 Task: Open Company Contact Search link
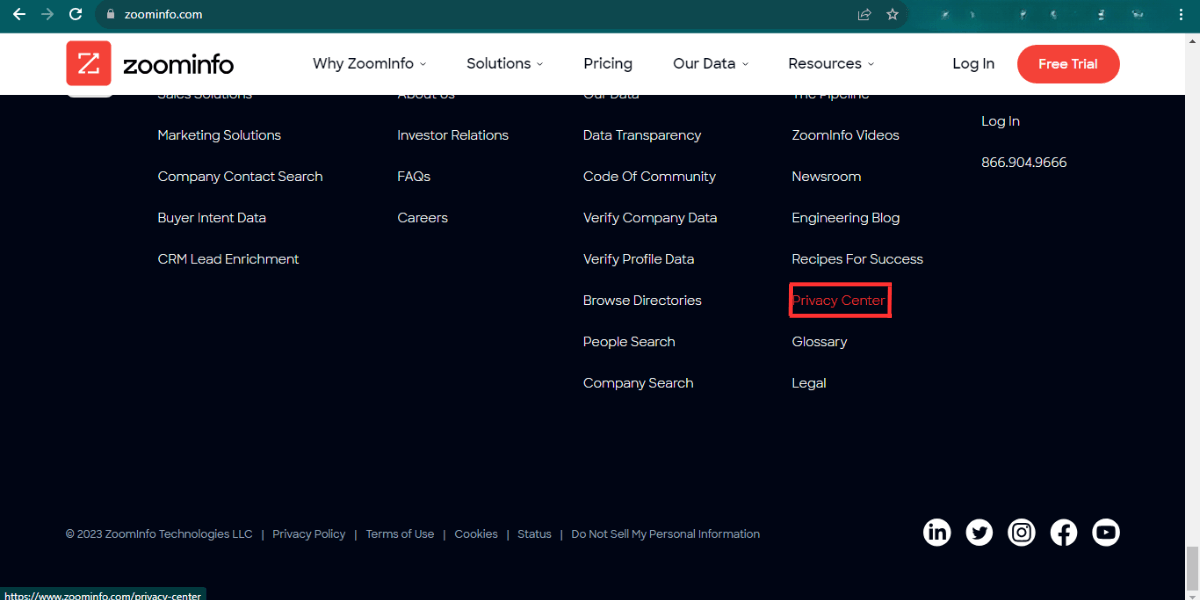coord(240,176)
